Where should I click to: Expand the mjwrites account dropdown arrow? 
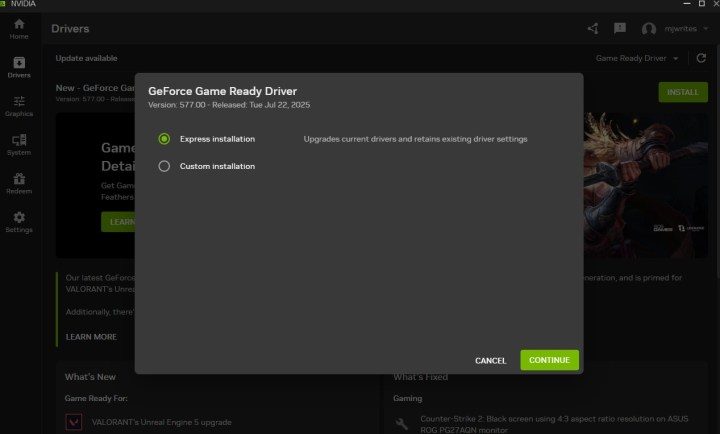click(x=706, y=29)
